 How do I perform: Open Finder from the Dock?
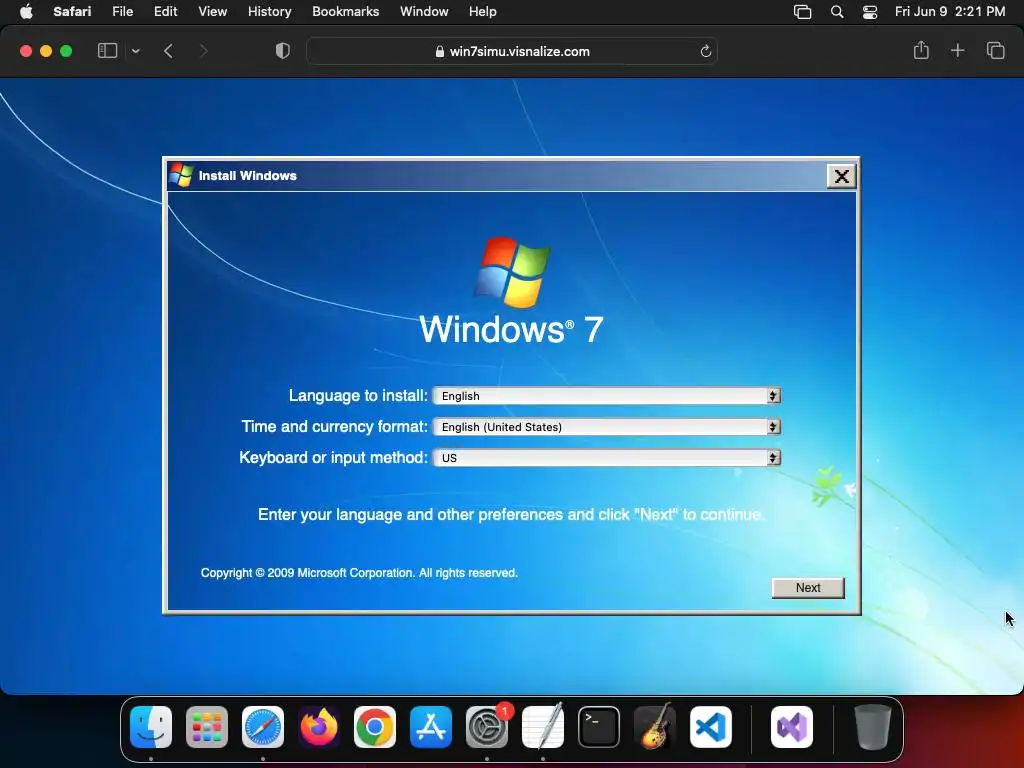(x=151, y=727)
